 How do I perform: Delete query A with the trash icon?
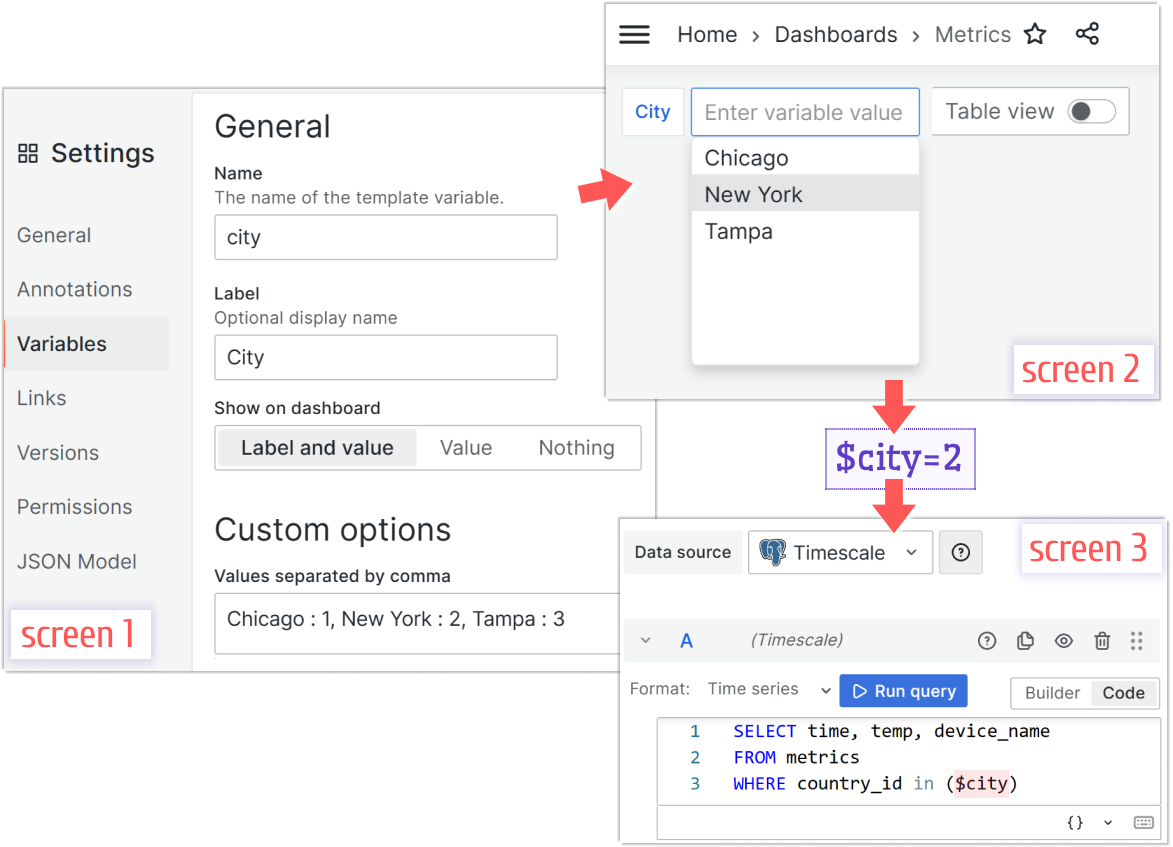click(x=1102, y=640)
